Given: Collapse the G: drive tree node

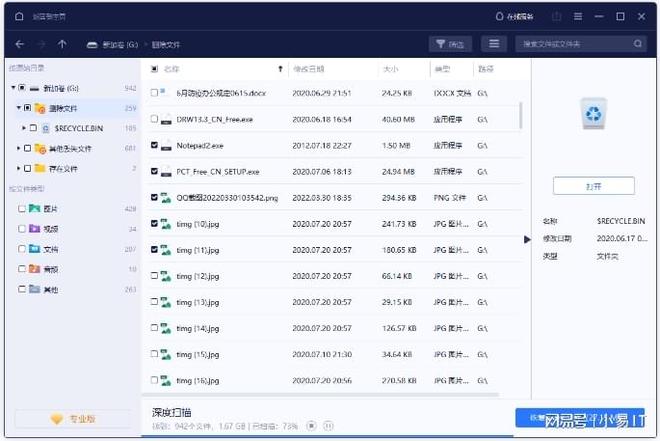Looking at the screenshot, I should point(13,88).
